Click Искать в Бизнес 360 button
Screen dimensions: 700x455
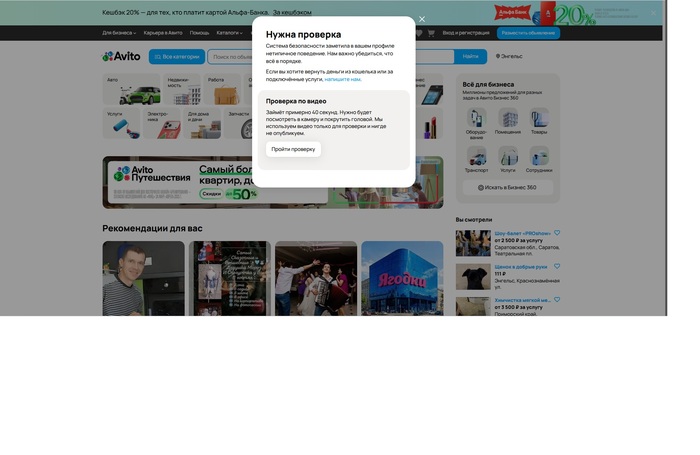(x=507, y=187)
